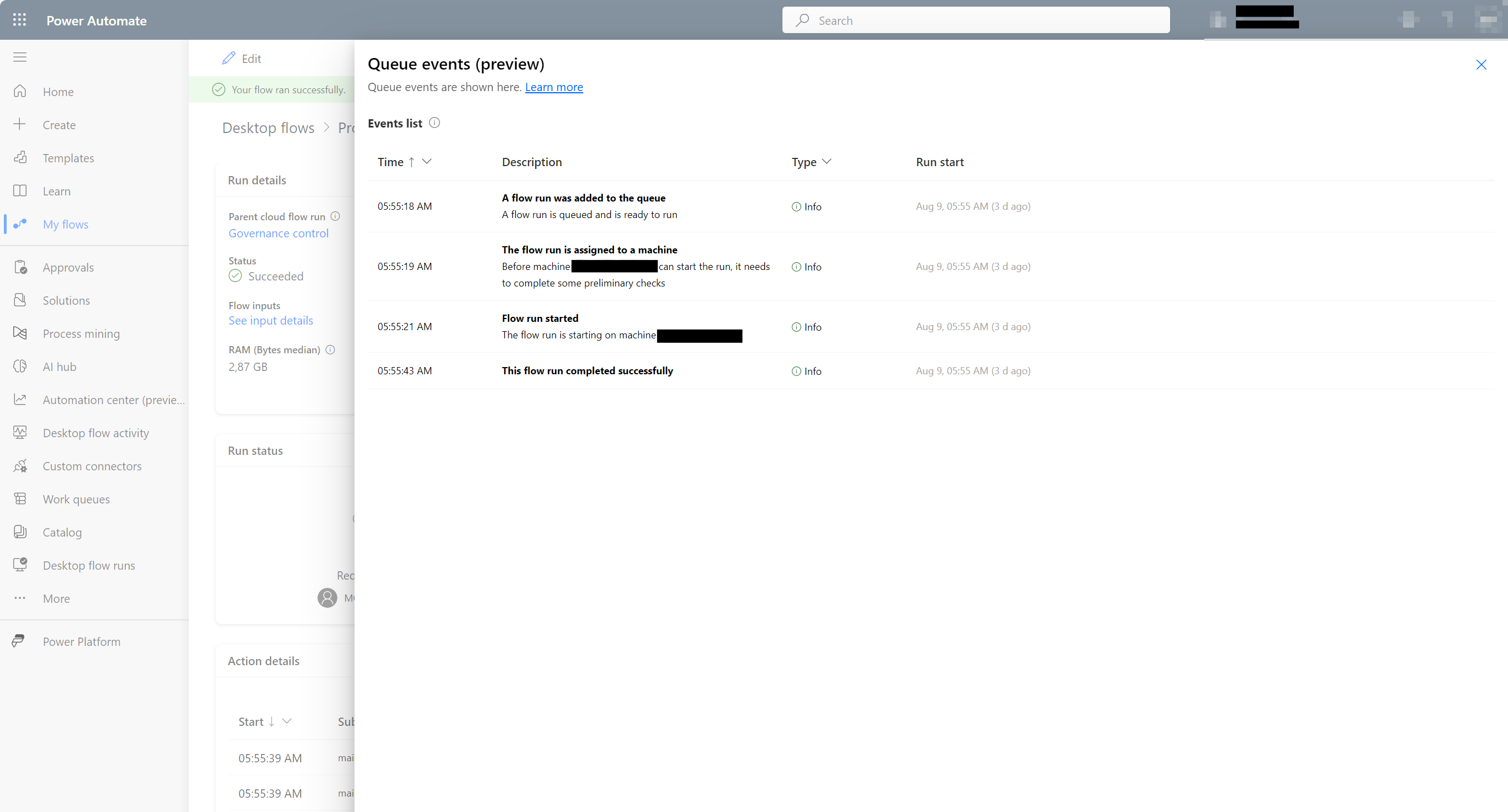Open My Flows section
This screenshot has height=812, width=1508.
[65, 224]
